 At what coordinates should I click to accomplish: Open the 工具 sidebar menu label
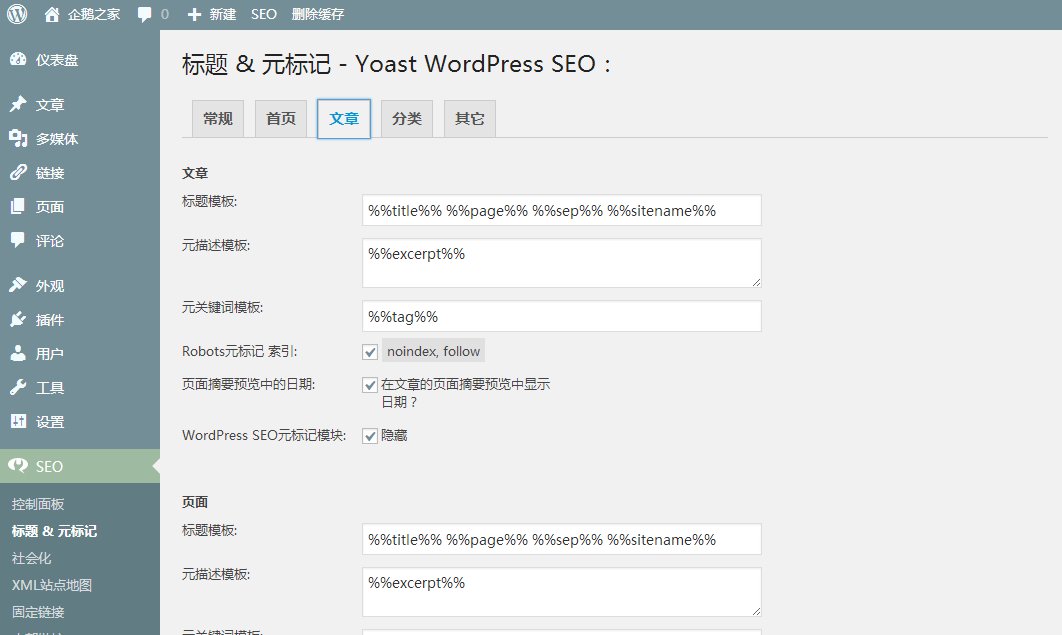tap(50, 388)
